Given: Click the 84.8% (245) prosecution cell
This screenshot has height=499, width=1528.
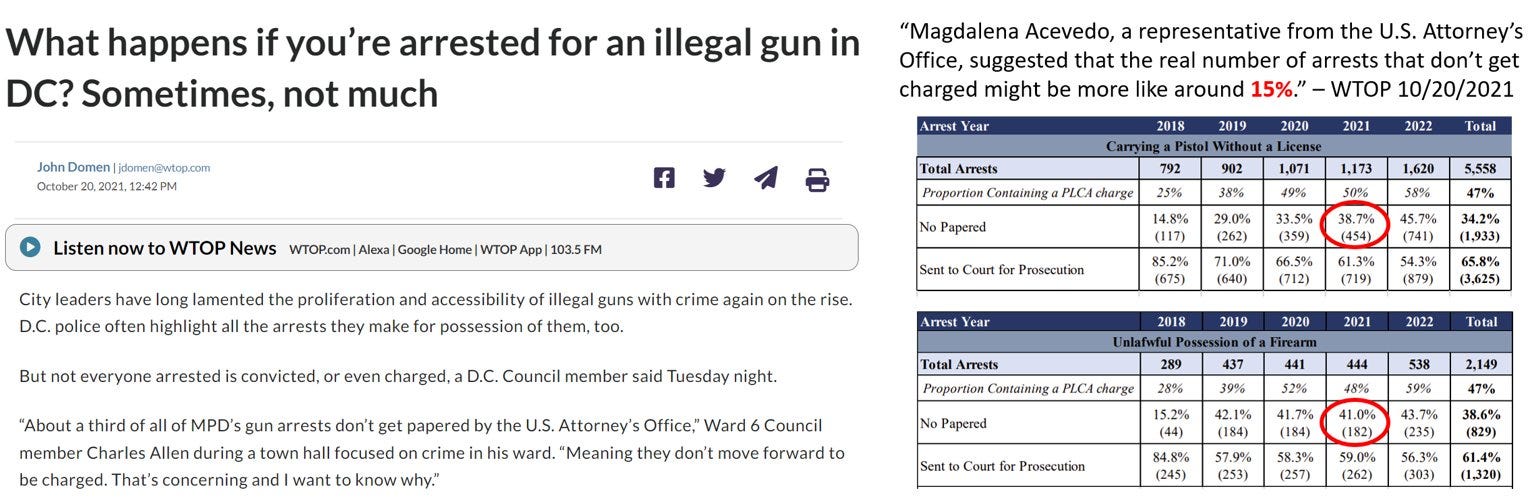Looking at the screenshot, I should coord(1170,466).
